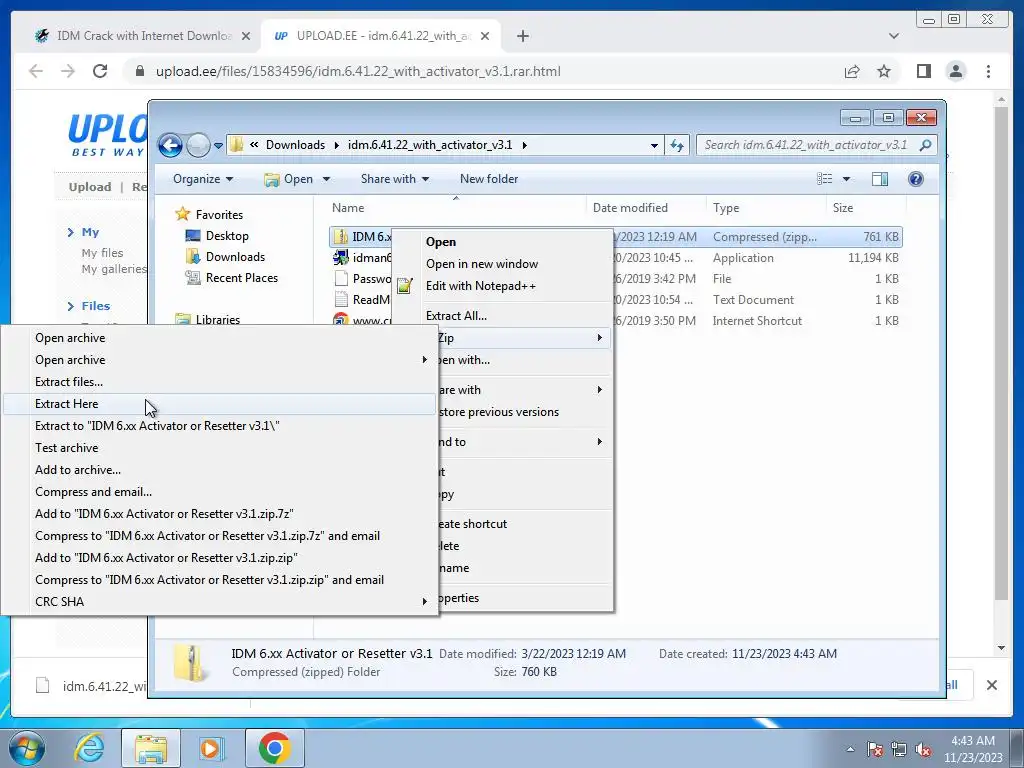Open new Chrome tab with plus
This screenshot has height=768, width=1024.
pos(522,36)
